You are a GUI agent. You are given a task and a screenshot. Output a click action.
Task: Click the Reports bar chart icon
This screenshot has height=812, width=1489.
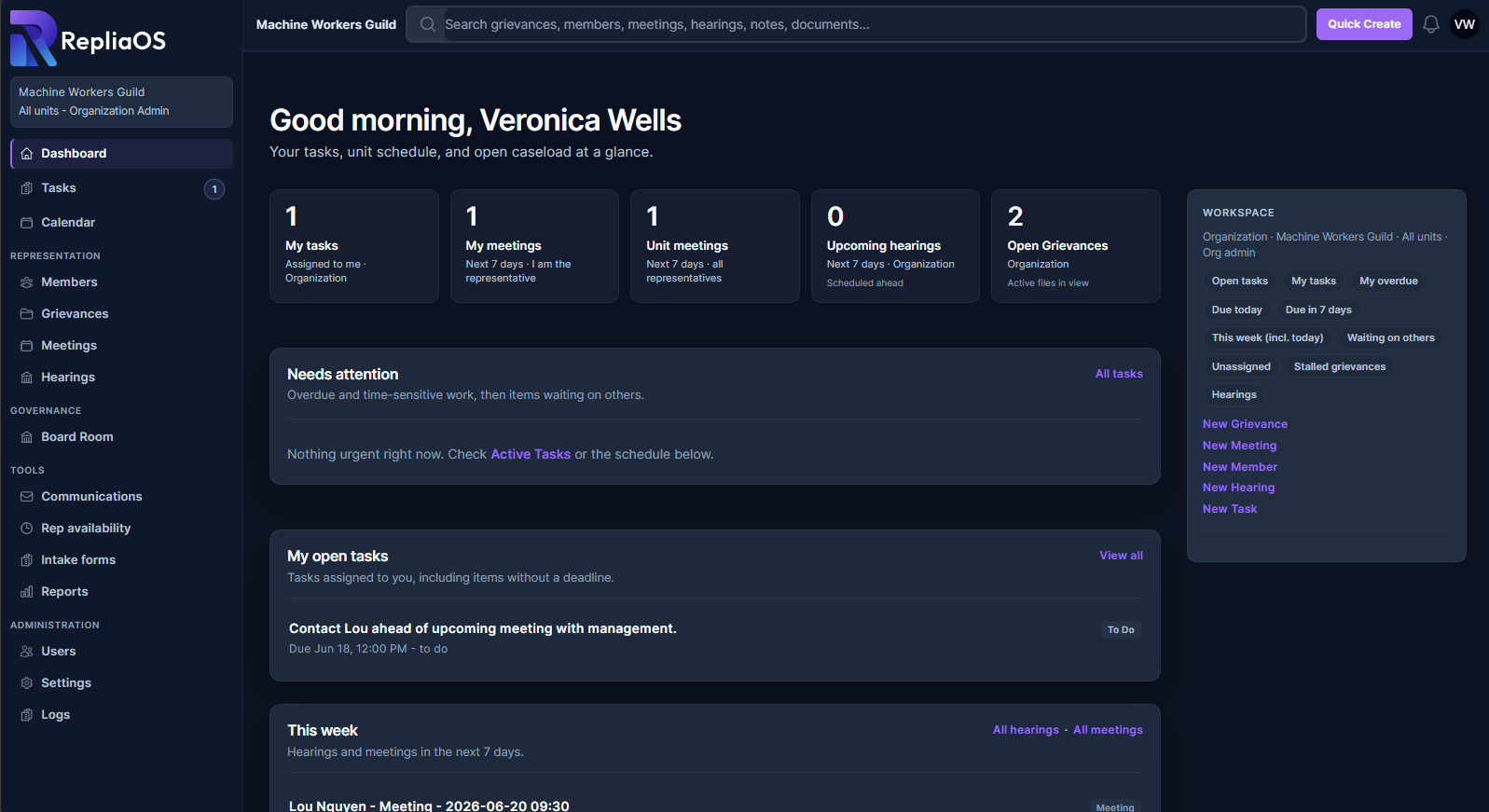(27, 592)
